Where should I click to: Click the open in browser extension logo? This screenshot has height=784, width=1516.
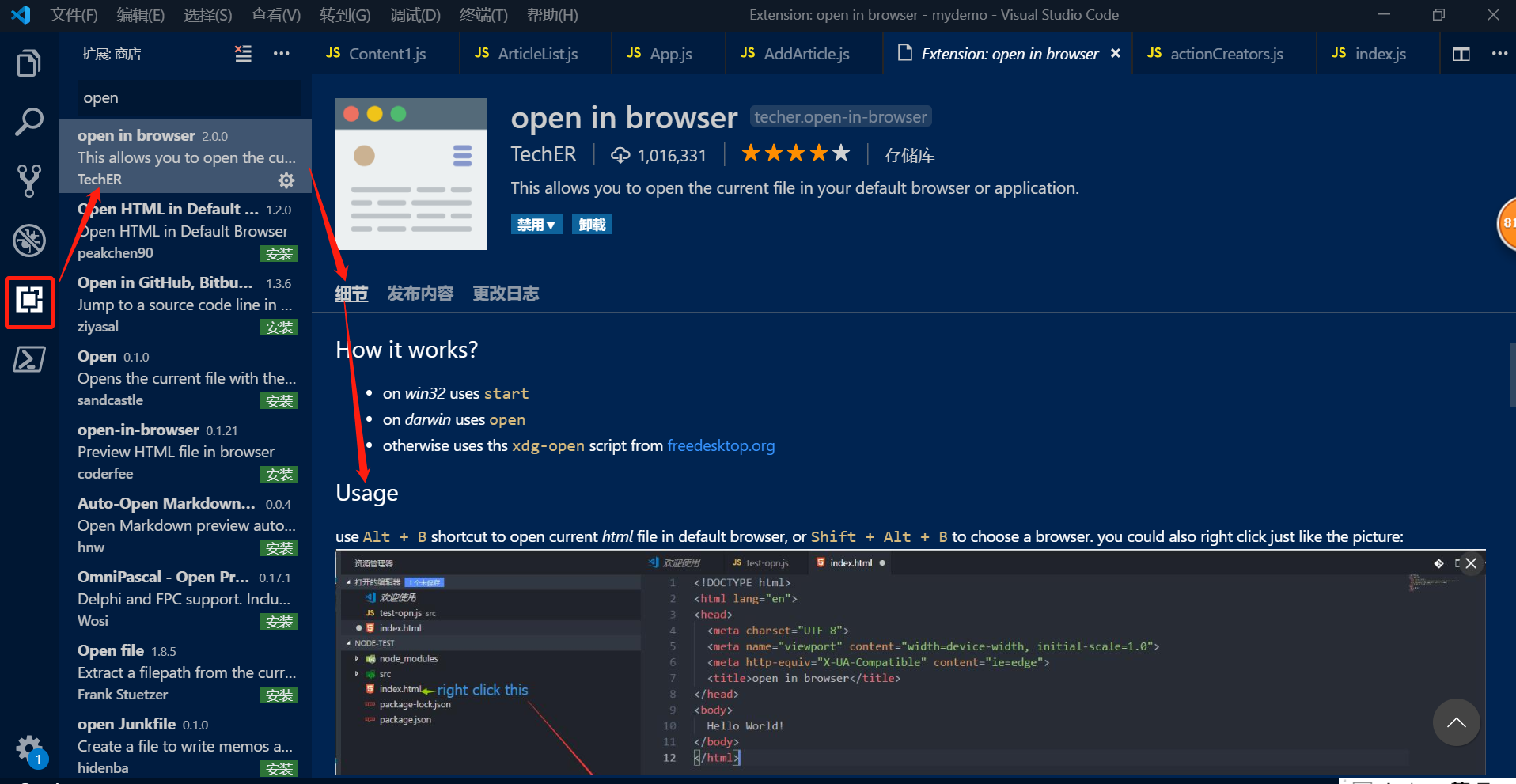coord(411,174)
